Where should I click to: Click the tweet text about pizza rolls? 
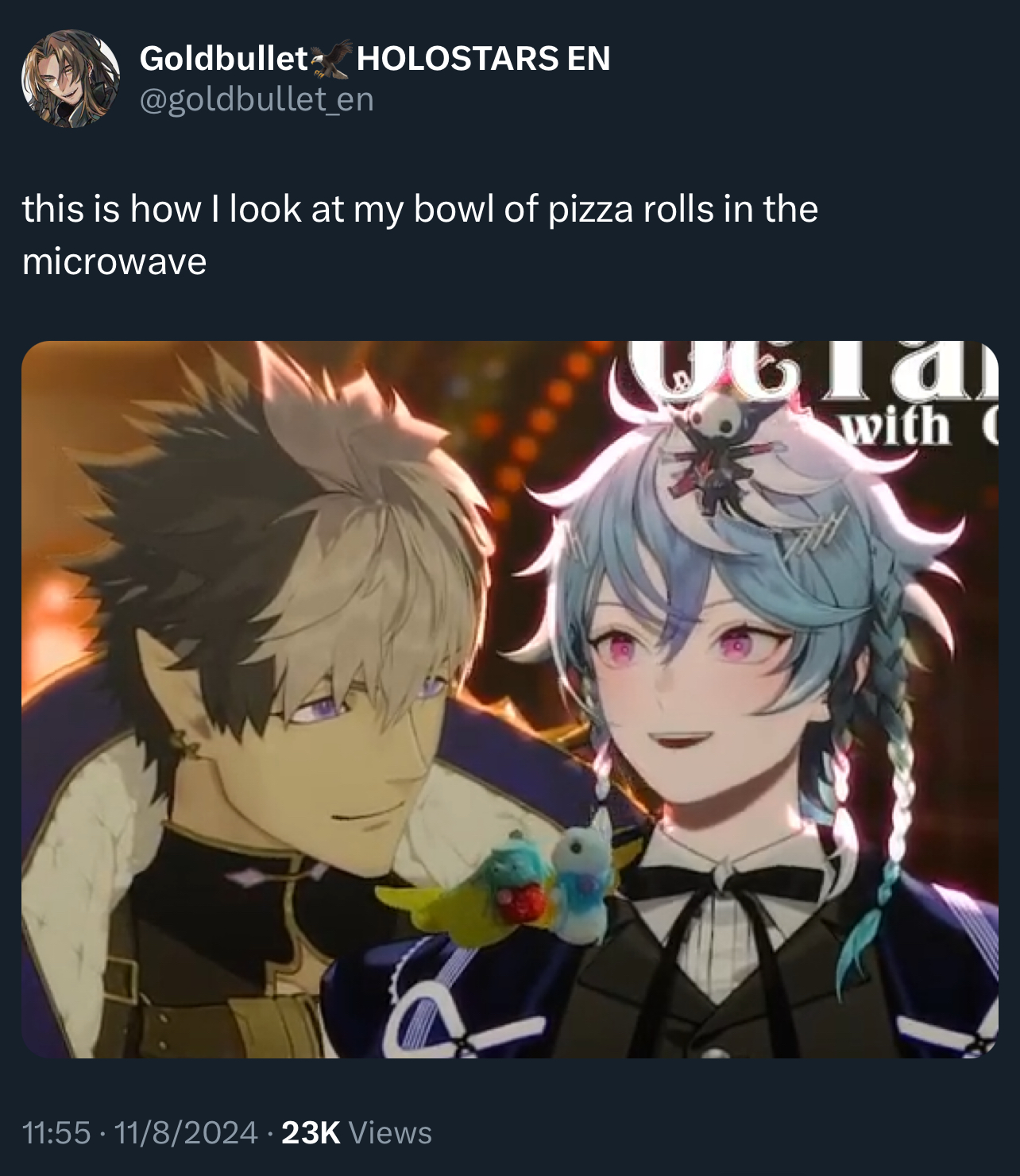419,234
